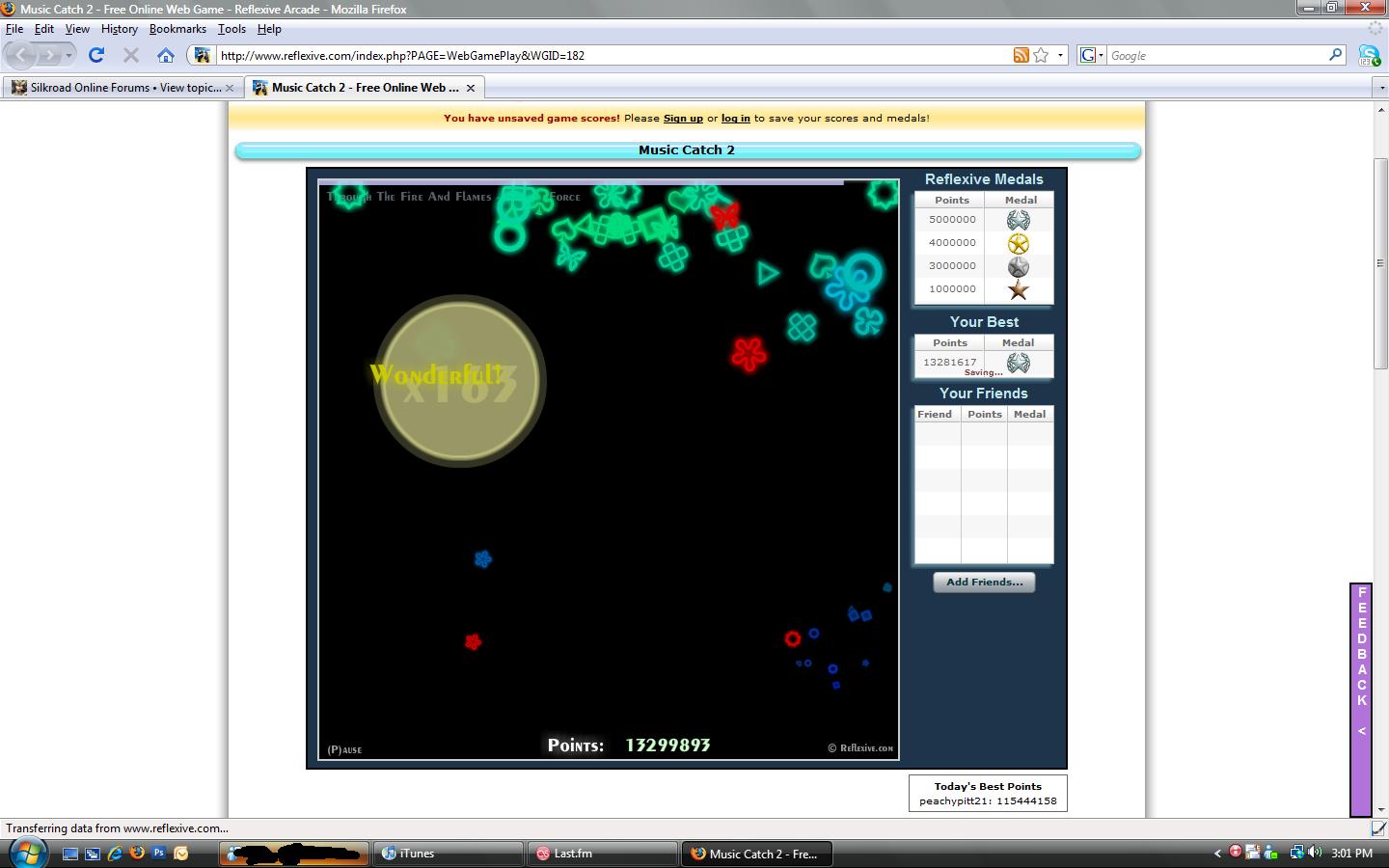Open the View menu

coord(77,29)
